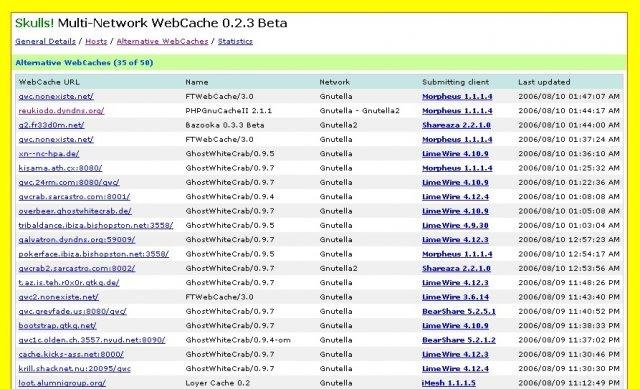The height and width of the screenshot is (389, 640).
Task: Open krill.shacknet.nu:20095/gwc link
Action: point(75,369)
